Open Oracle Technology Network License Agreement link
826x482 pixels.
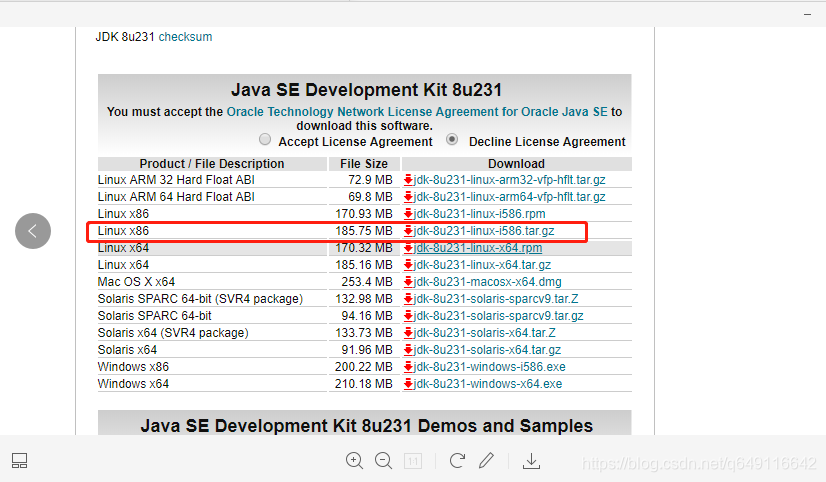tap(417, 112)
